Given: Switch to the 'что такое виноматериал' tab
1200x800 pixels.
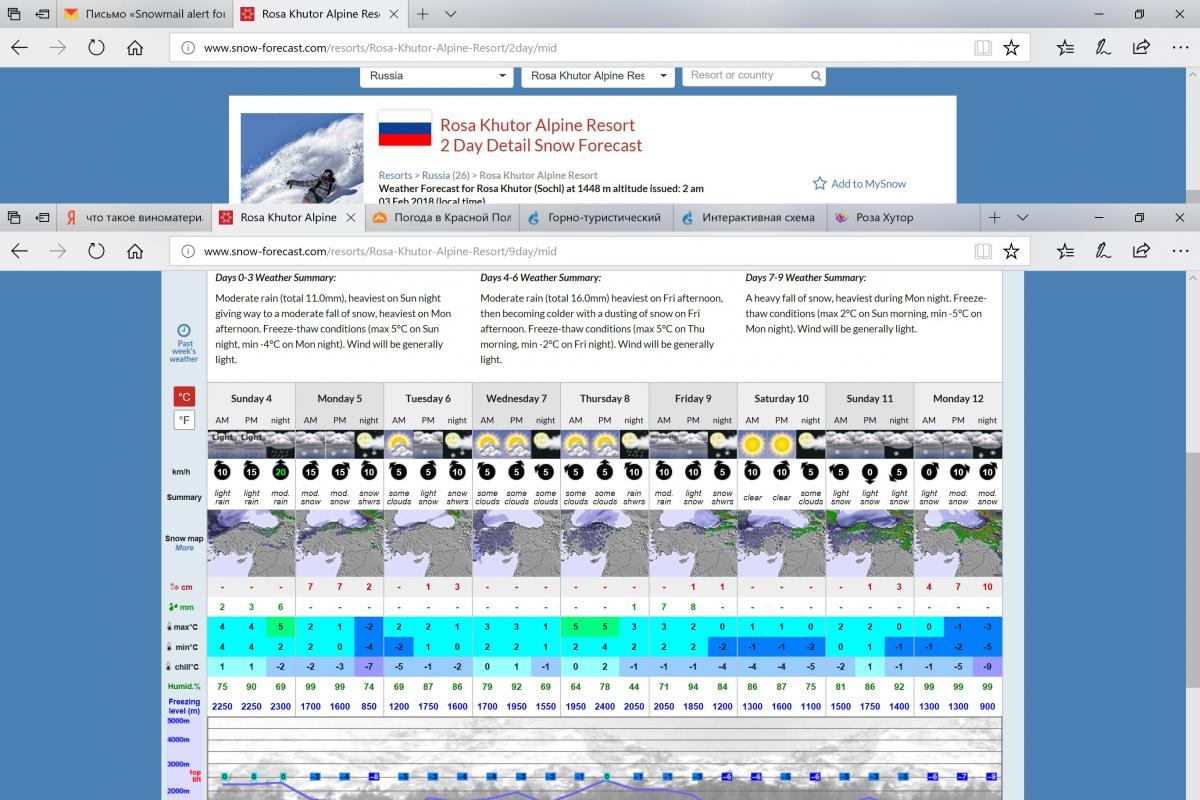Looking at the screenshot, I should point(134,217).
